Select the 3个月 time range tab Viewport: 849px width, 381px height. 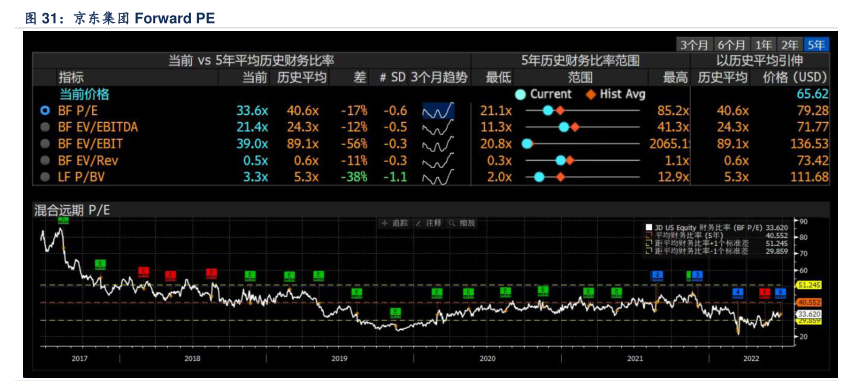pyautogui.click(x=694, y=45)
